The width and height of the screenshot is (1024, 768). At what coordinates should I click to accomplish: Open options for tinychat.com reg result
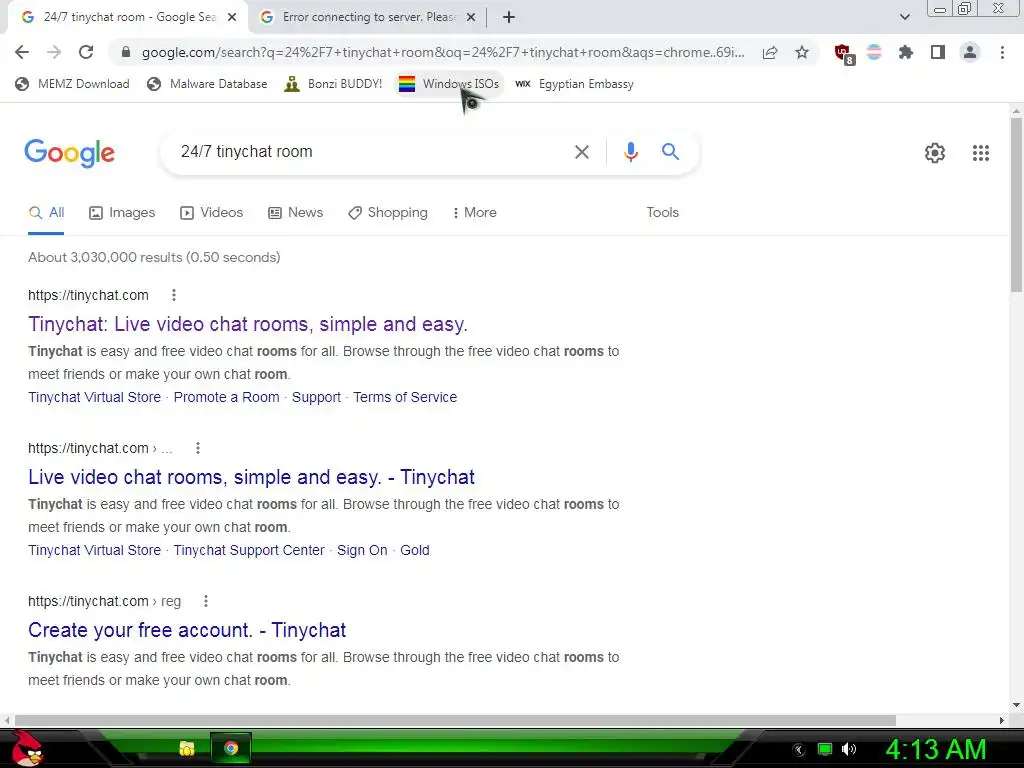pyautogui.click(x=206, y=600)
